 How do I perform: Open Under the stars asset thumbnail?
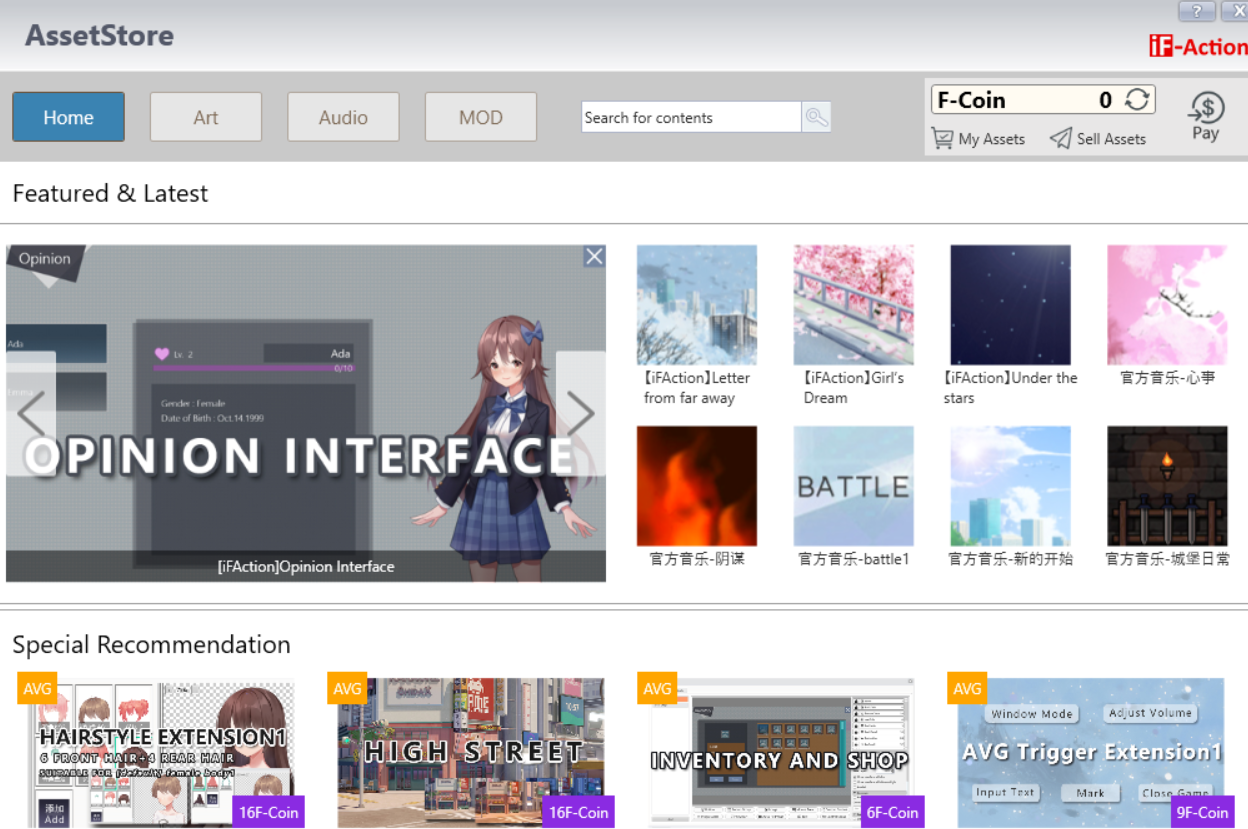pyautogui.click(x=1010, y=305)
